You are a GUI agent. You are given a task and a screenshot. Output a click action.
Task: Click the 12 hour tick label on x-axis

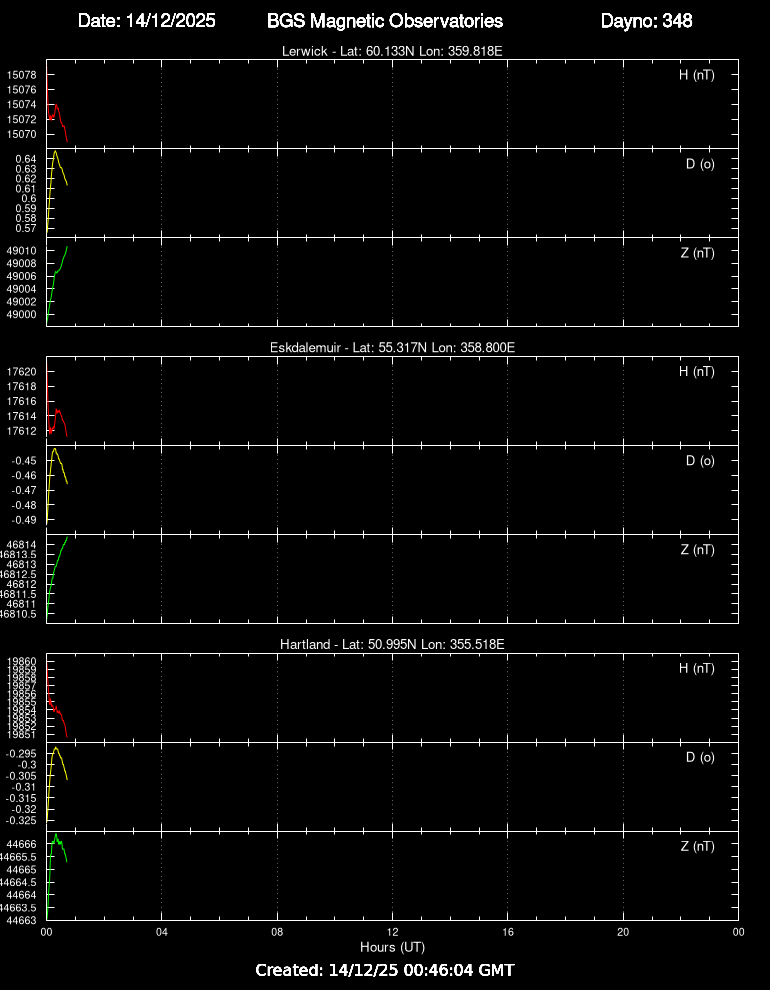[392, 930]
